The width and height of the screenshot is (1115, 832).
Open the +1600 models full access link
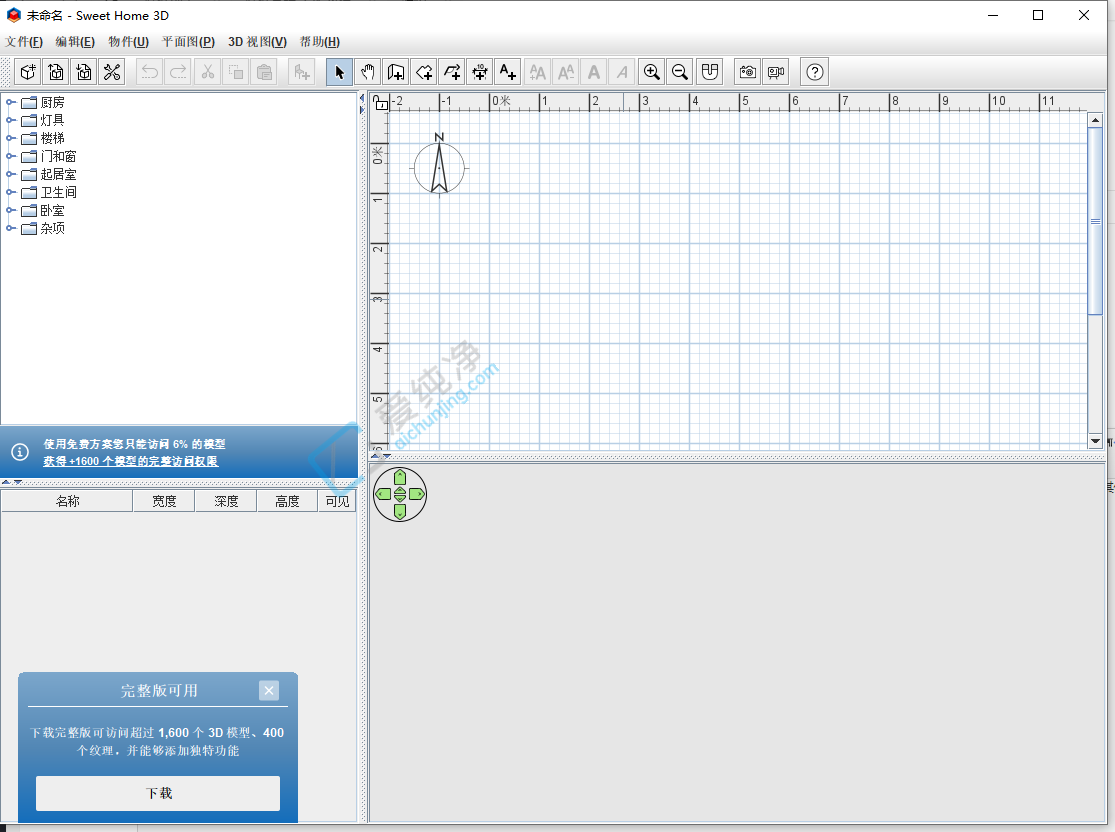(x=131, y=461)
